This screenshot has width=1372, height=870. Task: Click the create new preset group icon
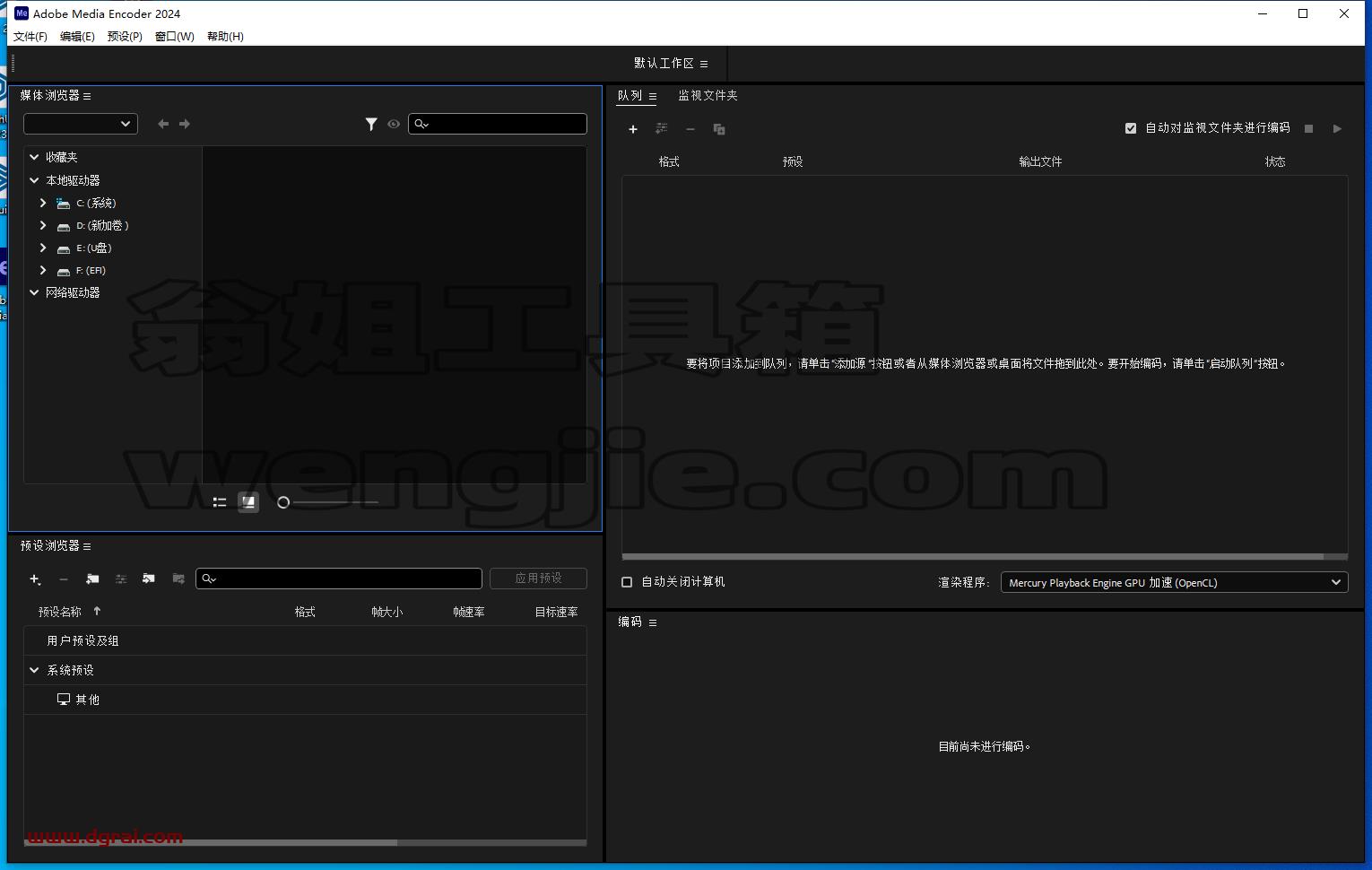(92, 579)
